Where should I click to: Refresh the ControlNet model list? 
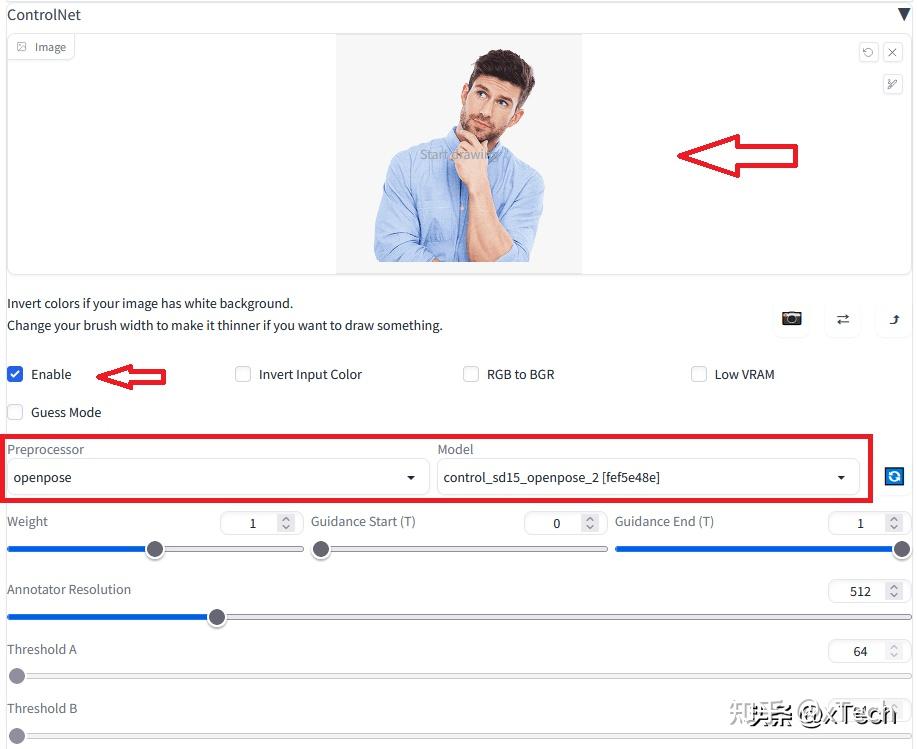coord(894,476)
